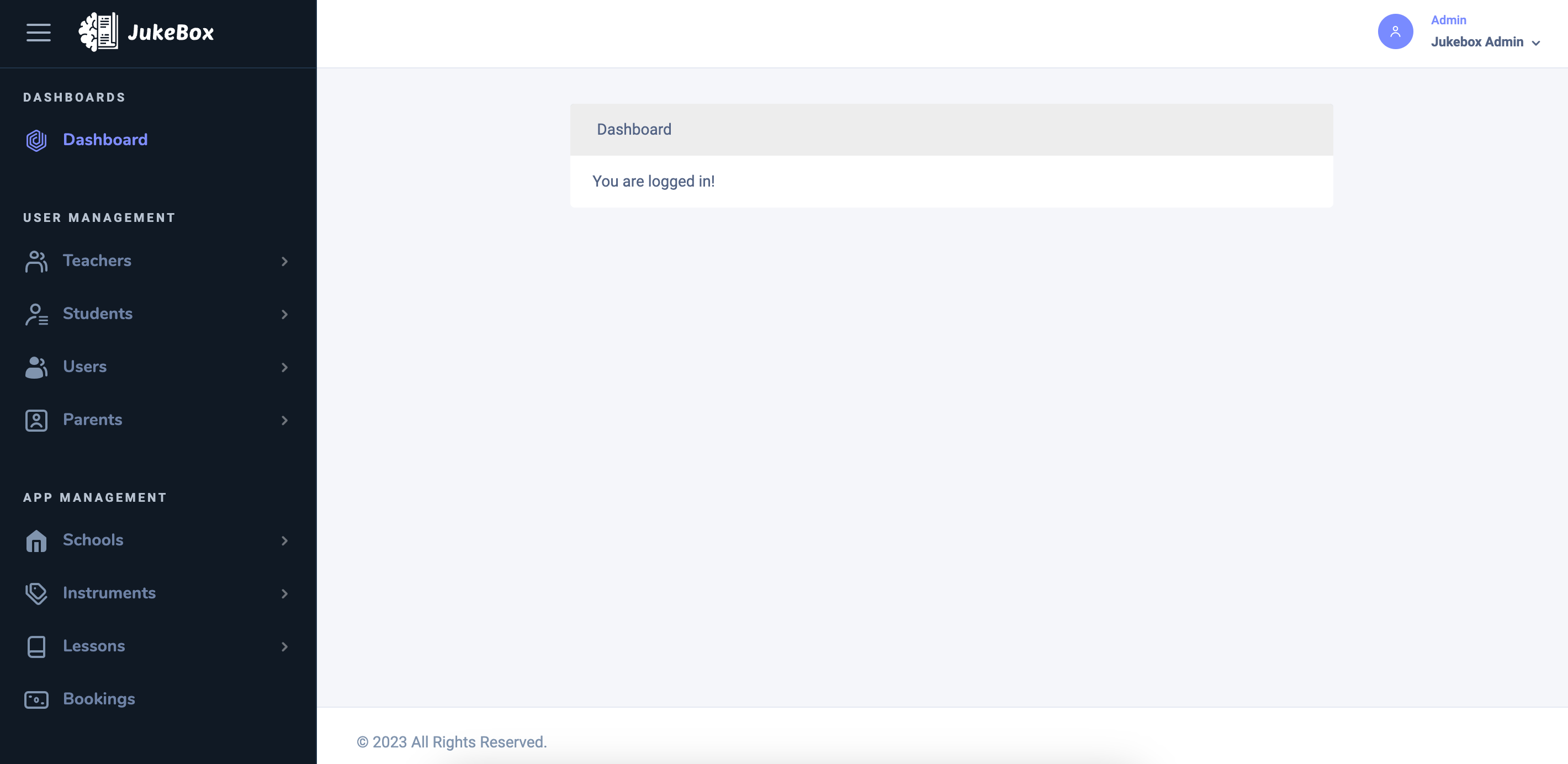
Task: Expand the Teachers submenu chevron
Action: 284,261
